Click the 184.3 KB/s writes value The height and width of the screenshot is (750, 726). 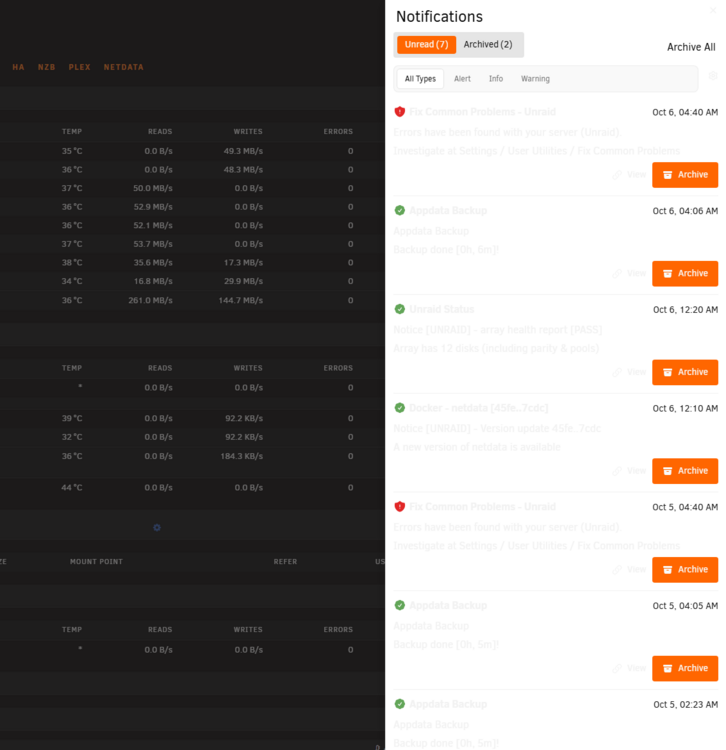click(242, 456)
